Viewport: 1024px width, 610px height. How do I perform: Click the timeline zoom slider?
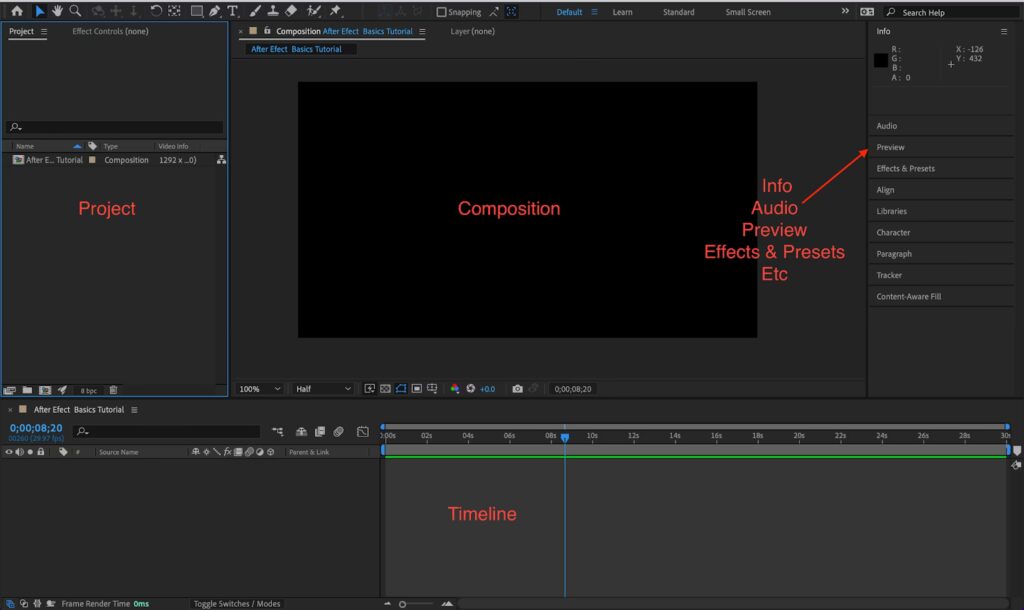tap(403, 604)
